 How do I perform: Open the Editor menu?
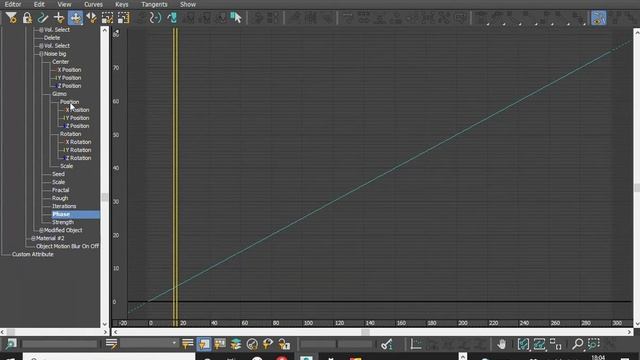[13, 4]
